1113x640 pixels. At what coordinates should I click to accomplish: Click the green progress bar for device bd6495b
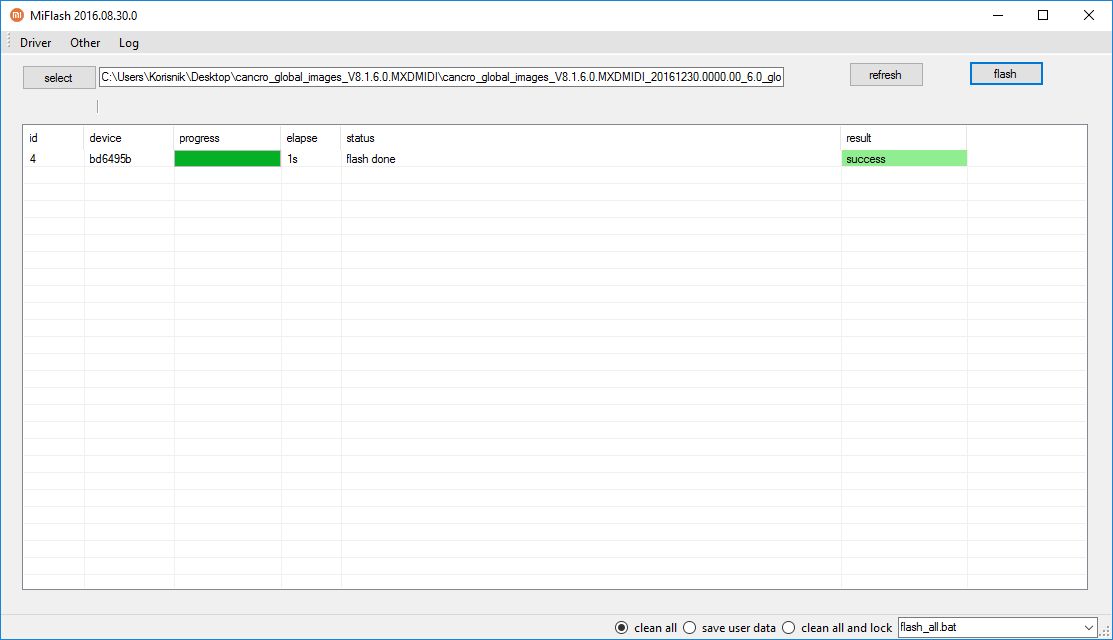(x=227, y=159)
